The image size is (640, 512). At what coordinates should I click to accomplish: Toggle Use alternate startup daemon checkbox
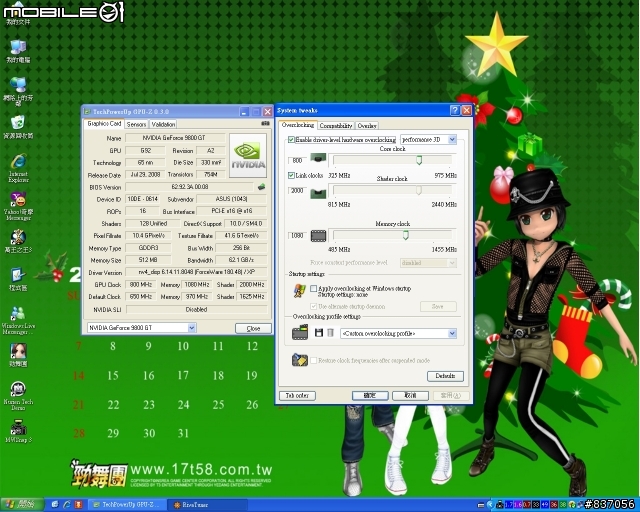tap(313, 306)
